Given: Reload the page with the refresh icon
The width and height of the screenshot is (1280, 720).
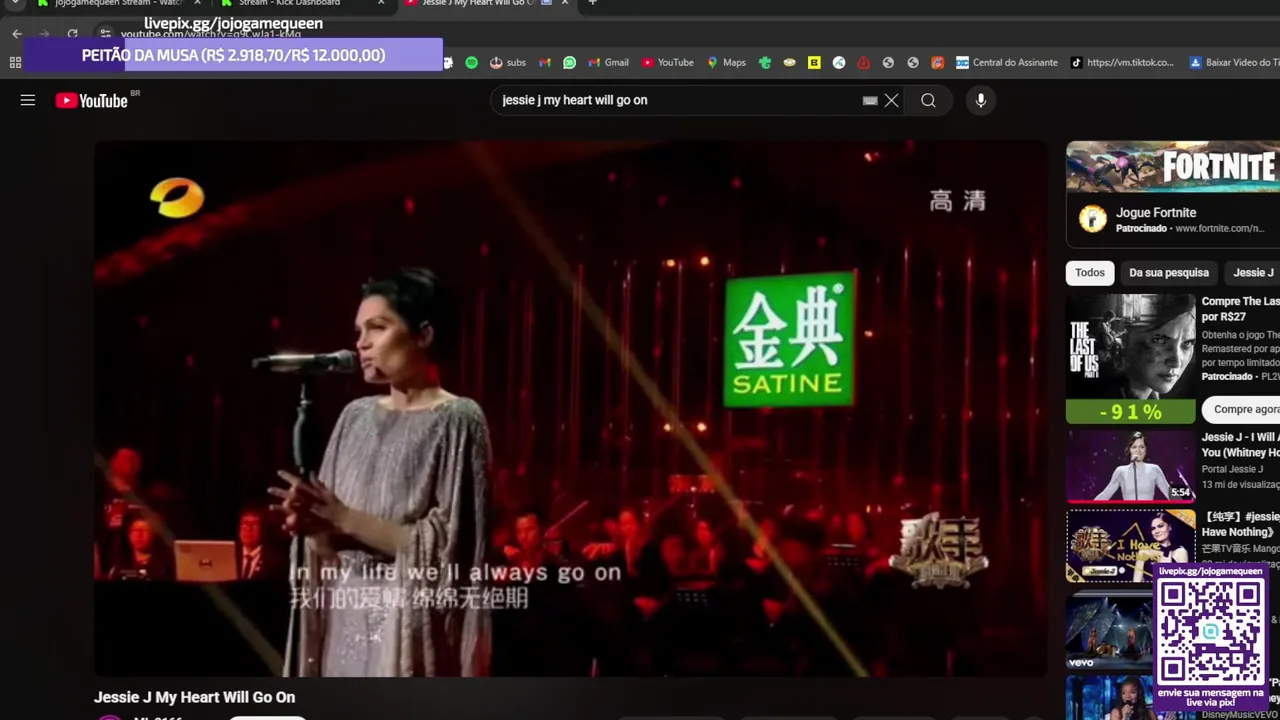Looking at the screenshot, I should [x=72, y=34].
